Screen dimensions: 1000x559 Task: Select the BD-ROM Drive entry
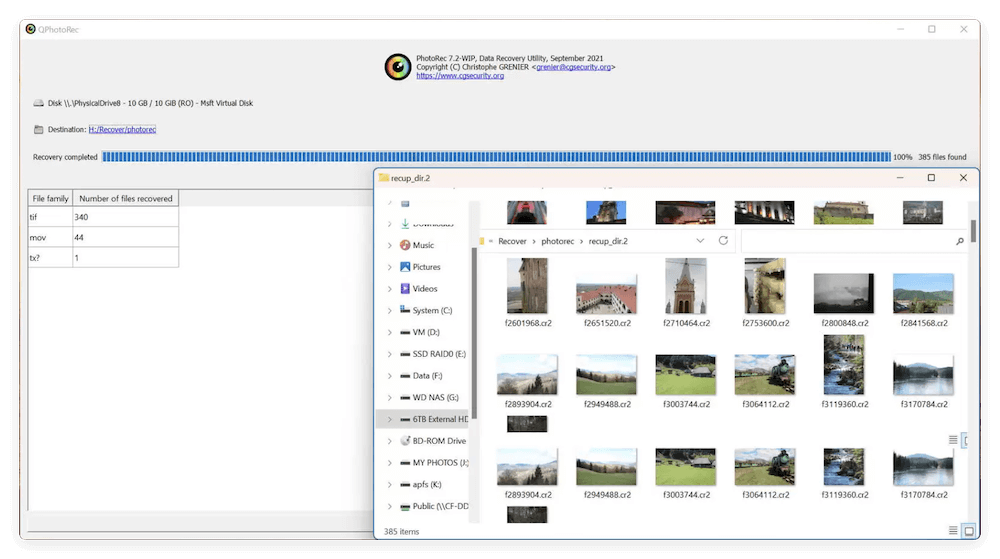pyautogui.click(x=432, y=440)
